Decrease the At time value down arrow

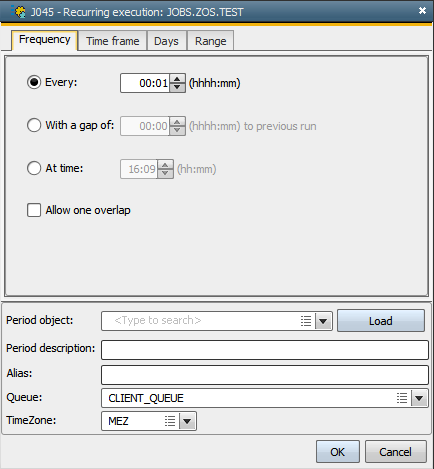click(165, 173)
